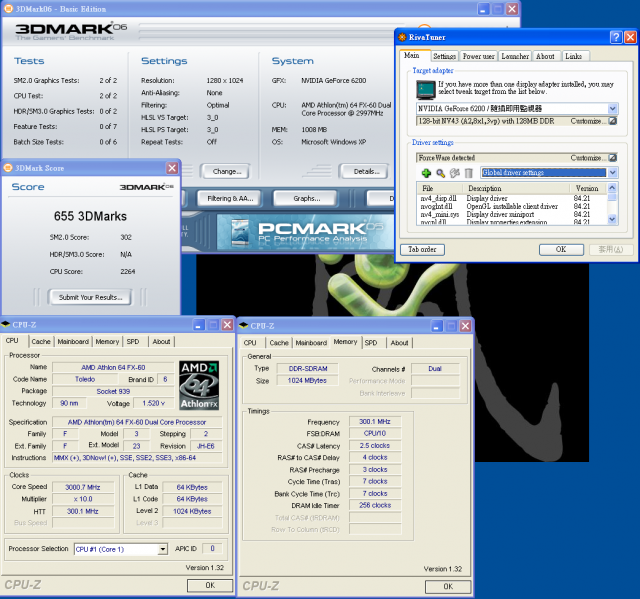This screenshot has width=640, height=599.
Task: Minimize the left CPU-Z window
Action: (x=198, y=325)
